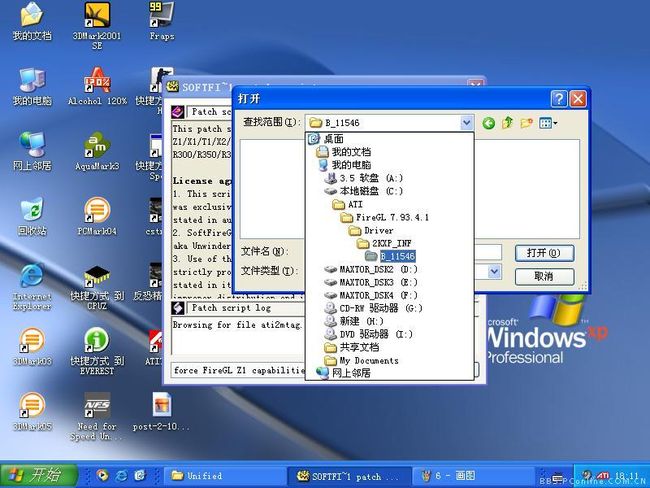The image size is (650, 488).
Task: Click the green Back arrow in the Open dialog
Action: (489, 123)
